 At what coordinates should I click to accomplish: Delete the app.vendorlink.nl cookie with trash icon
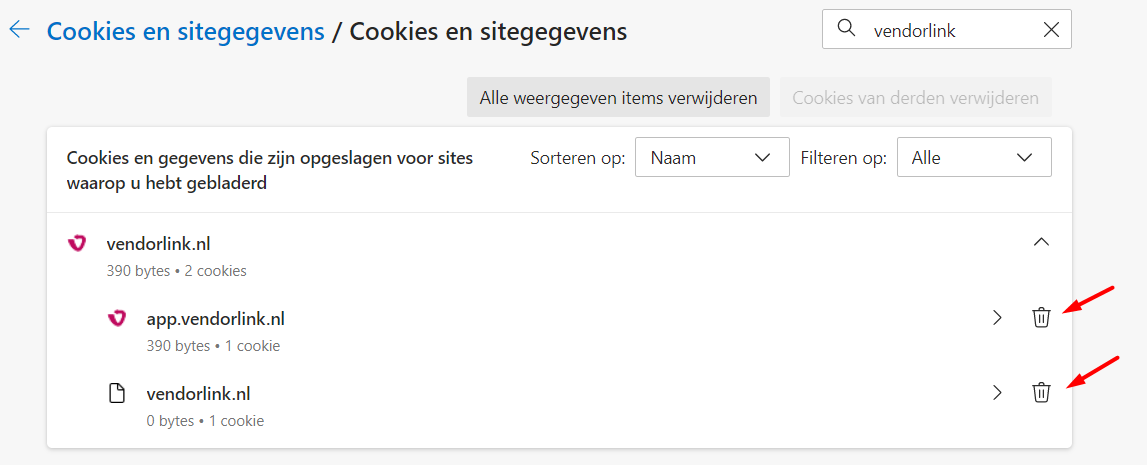click(x=1040, y=317)
